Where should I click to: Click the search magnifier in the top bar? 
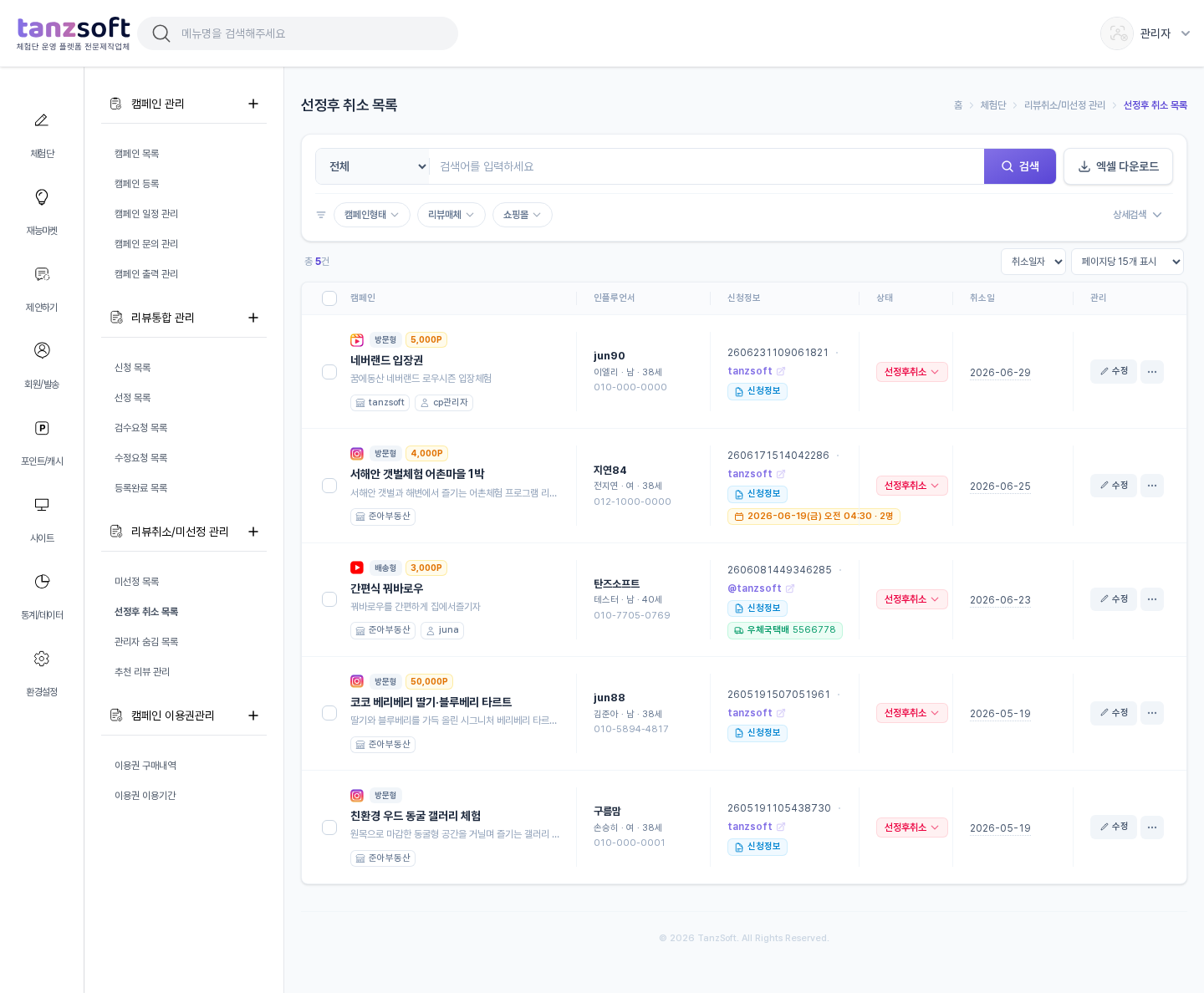pyautogui.click(x=161, y=33)
